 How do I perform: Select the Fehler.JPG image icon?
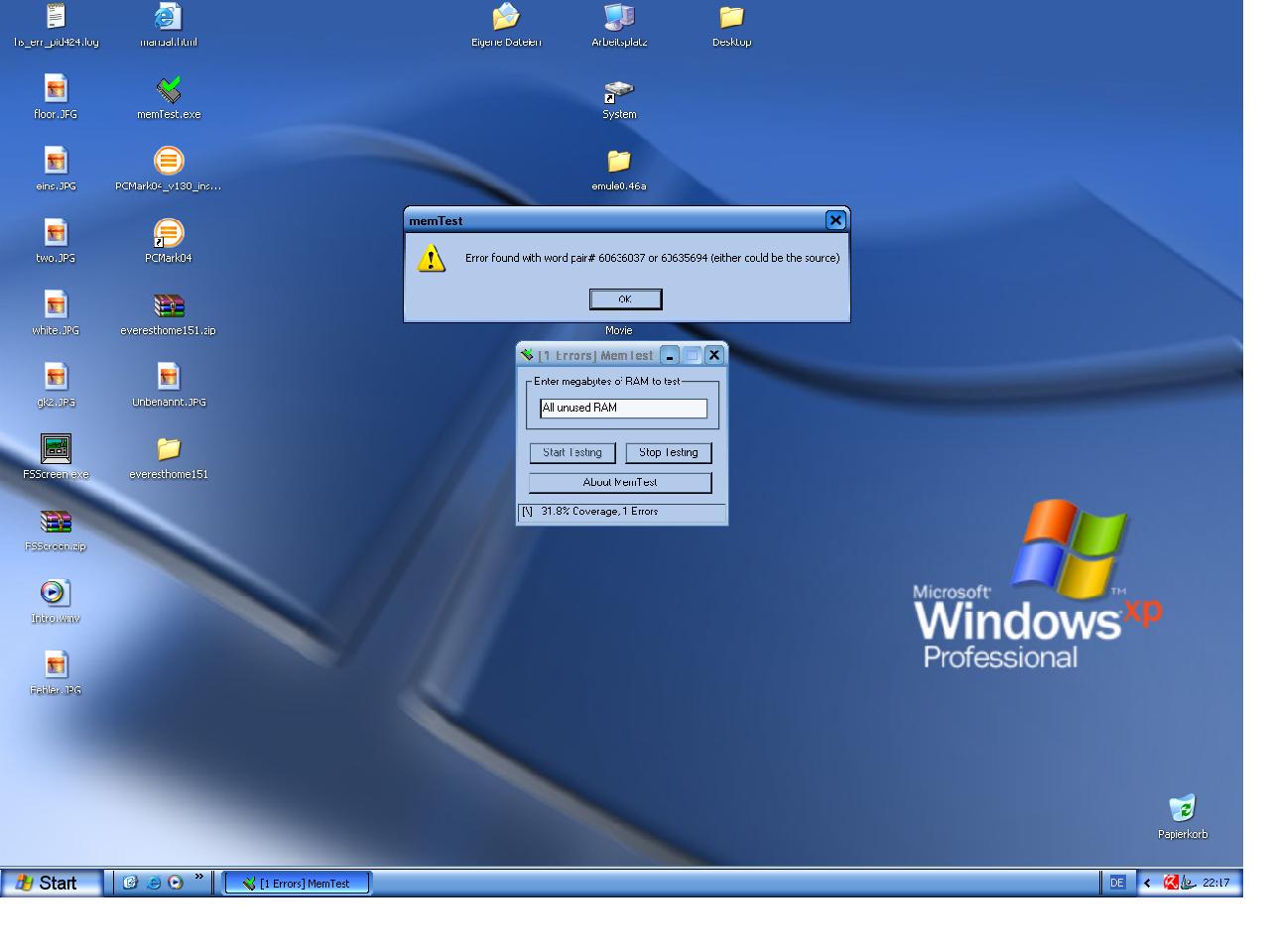tap(56, 664)
